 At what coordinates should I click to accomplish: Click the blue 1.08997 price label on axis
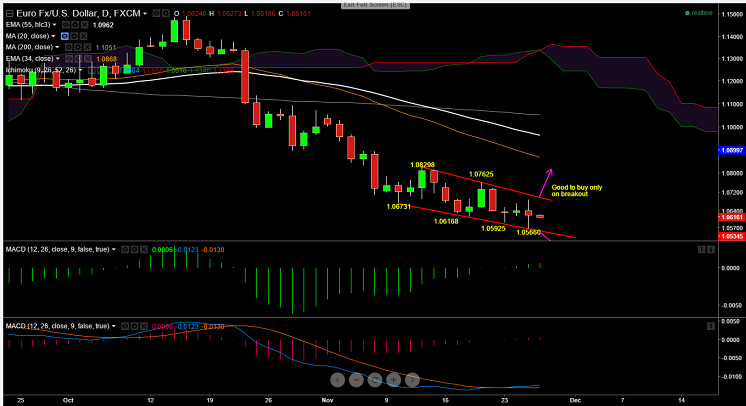[x=731, y=150]
